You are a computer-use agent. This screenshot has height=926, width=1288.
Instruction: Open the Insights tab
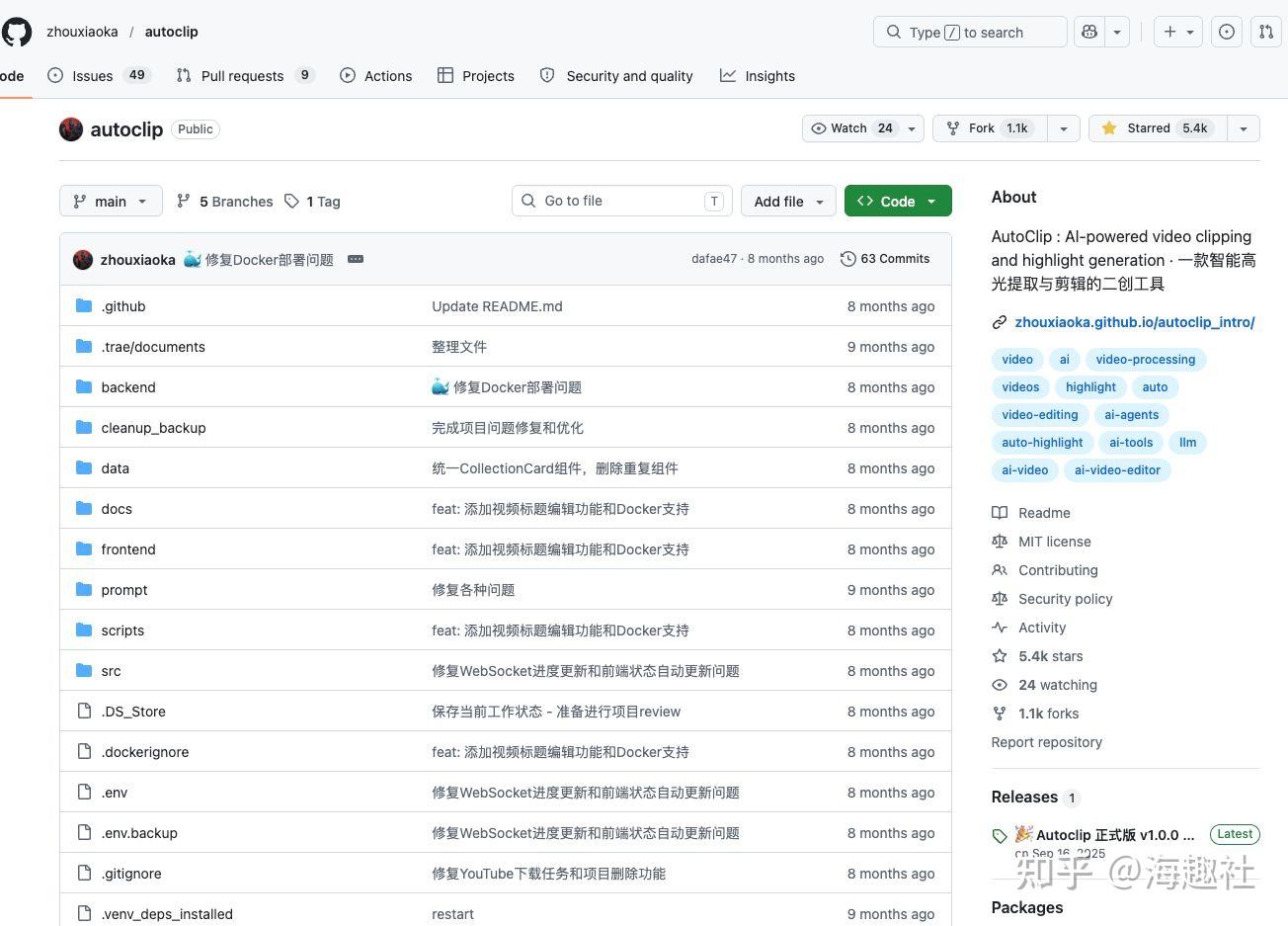pyautogui.click(x=758, y=76)
